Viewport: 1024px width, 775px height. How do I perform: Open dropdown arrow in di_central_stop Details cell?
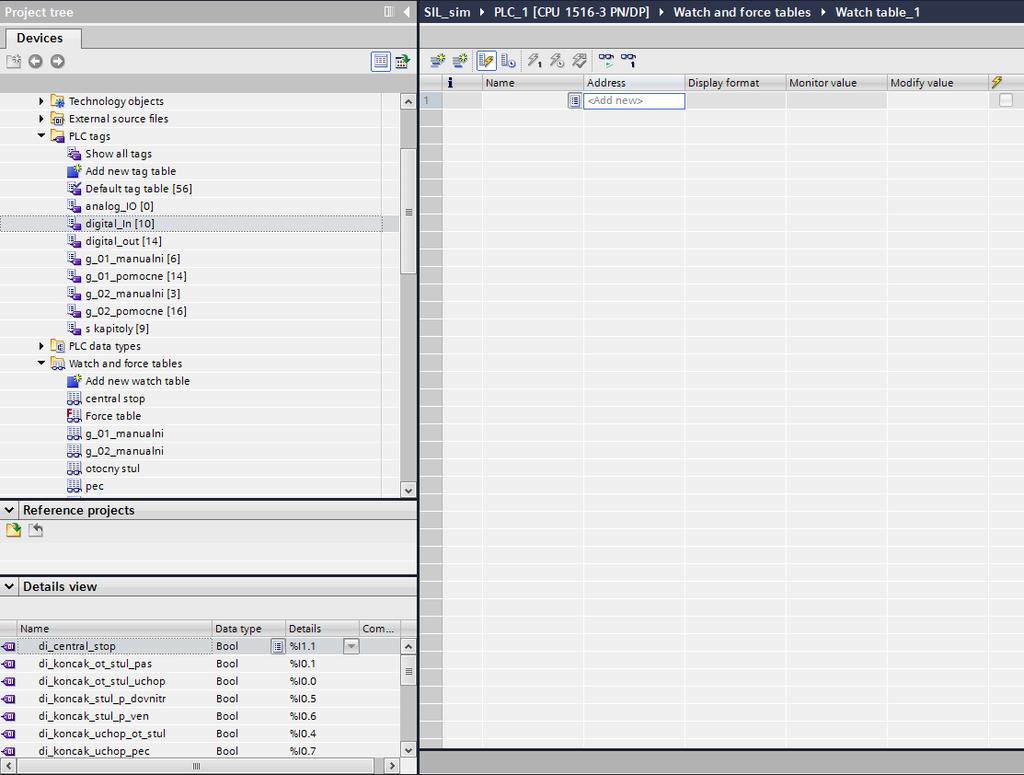351,646
